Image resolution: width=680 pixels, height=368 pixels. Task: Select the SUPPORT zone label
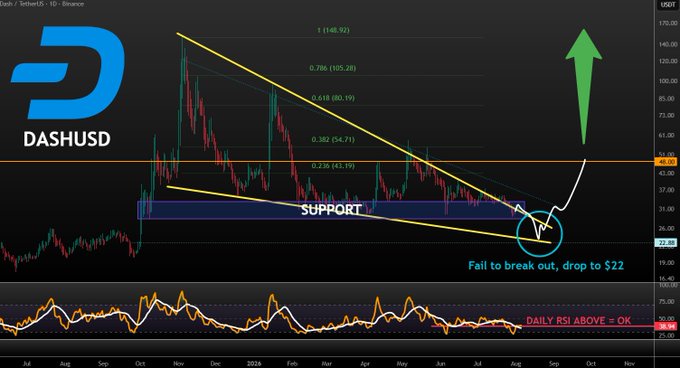click(x=331, y=210)
